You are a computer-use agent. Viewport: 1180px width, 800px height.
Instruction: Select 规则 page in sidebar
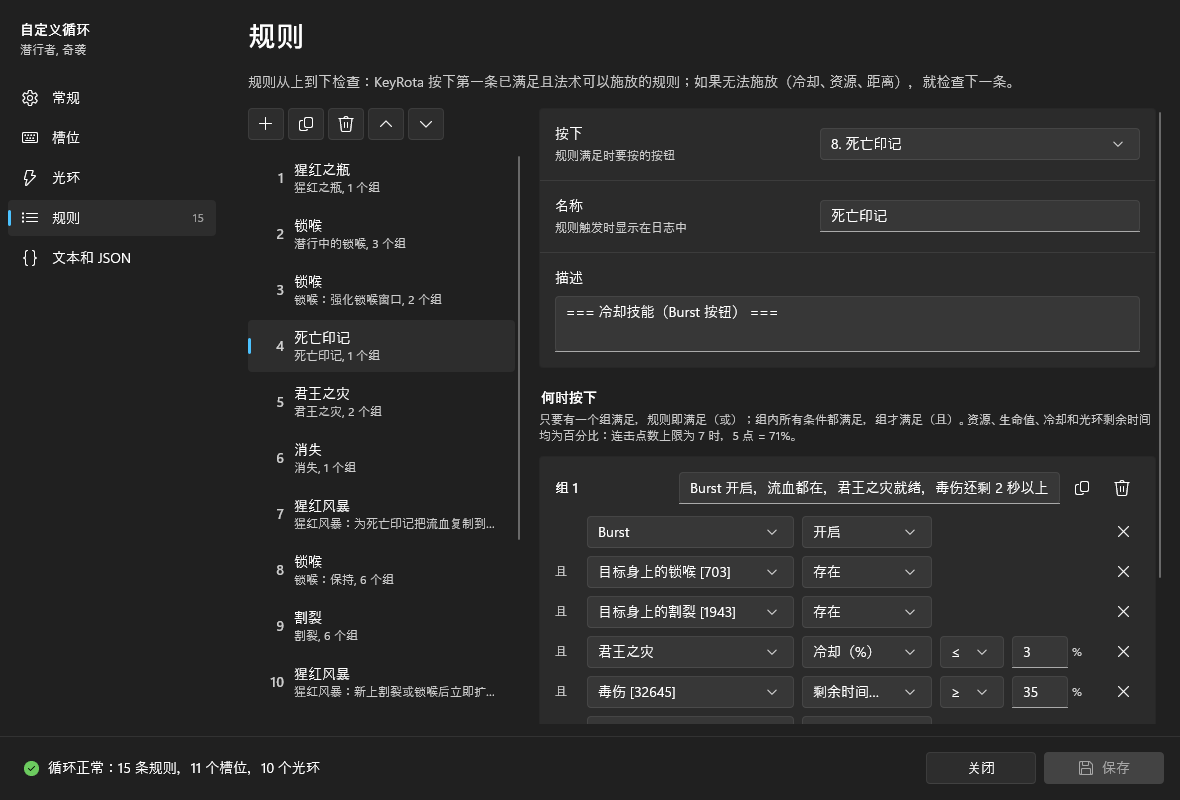(x=112, y=217)
